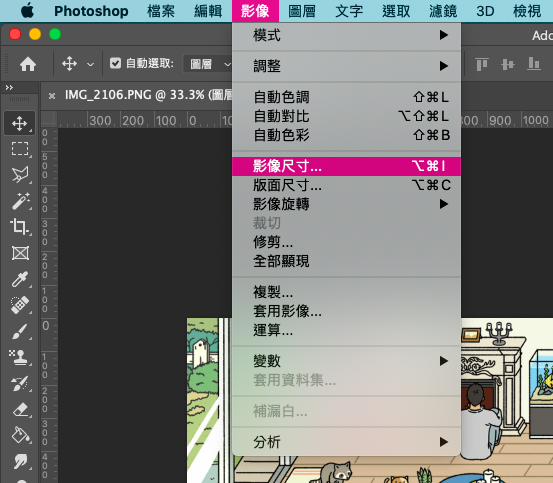Open the 文字 menu in menu bar

349,11
